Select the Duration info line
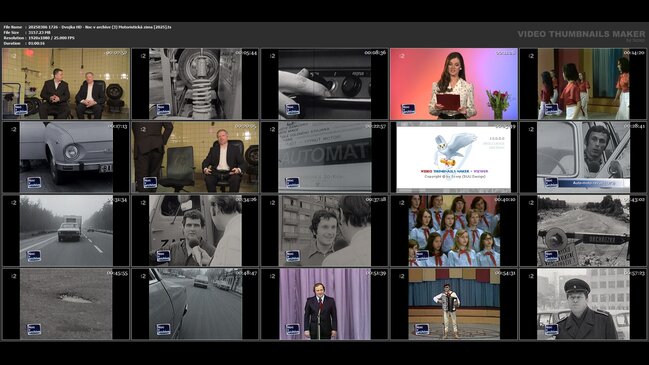Image resolution: width=649 pixels, height=365 pixels. click(x=24, y=43)
